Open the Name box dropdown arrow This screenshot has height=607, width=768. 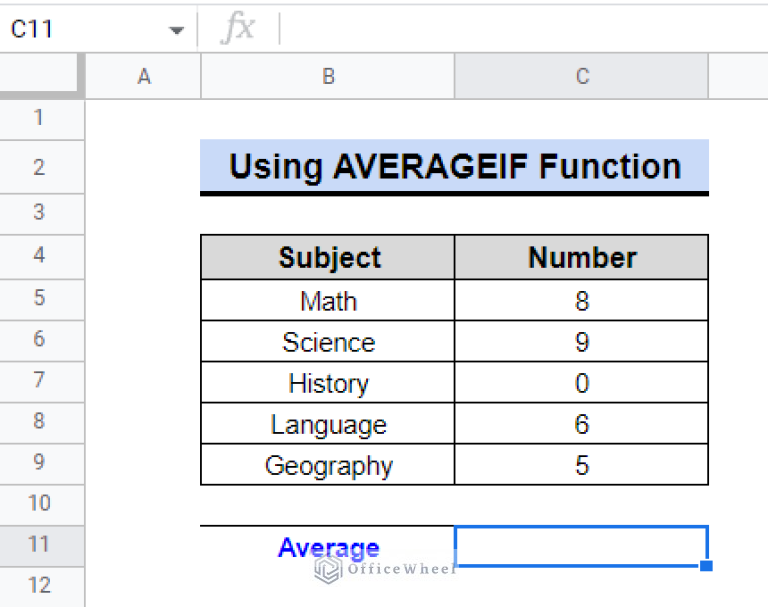[x=177, y=30]
